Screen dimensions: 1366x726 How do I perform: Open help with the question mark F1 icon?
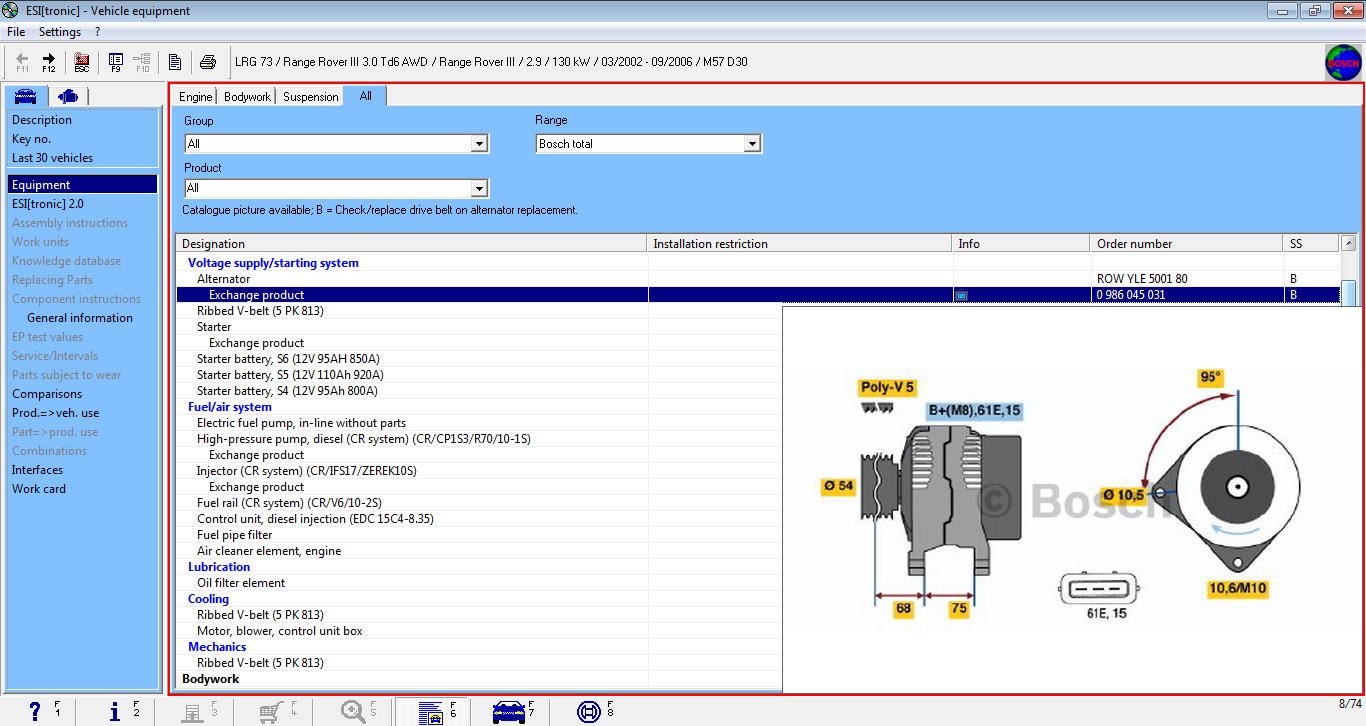(36, 711)
